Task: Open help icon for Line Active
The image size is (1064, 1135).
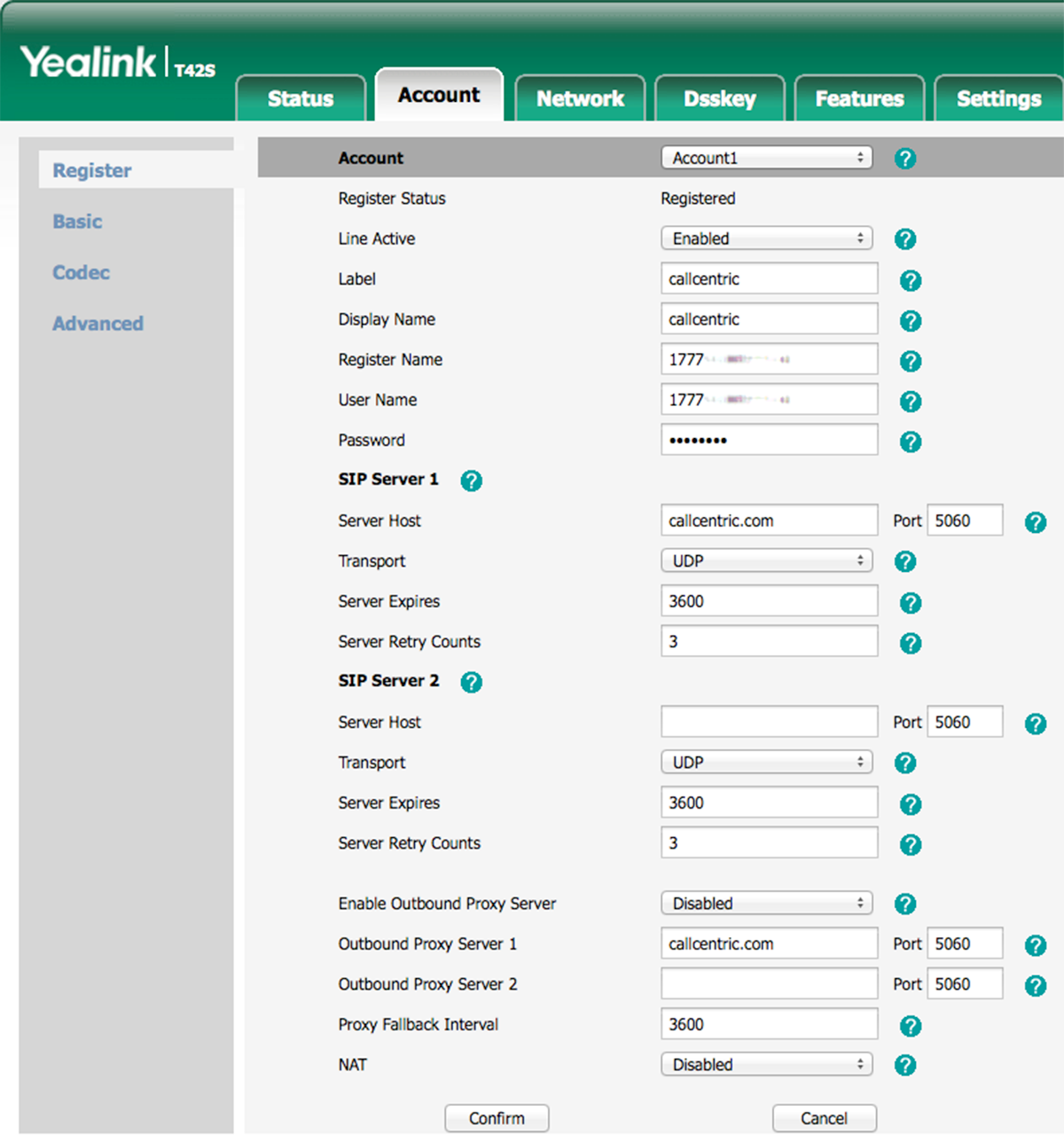Action: 904,239
